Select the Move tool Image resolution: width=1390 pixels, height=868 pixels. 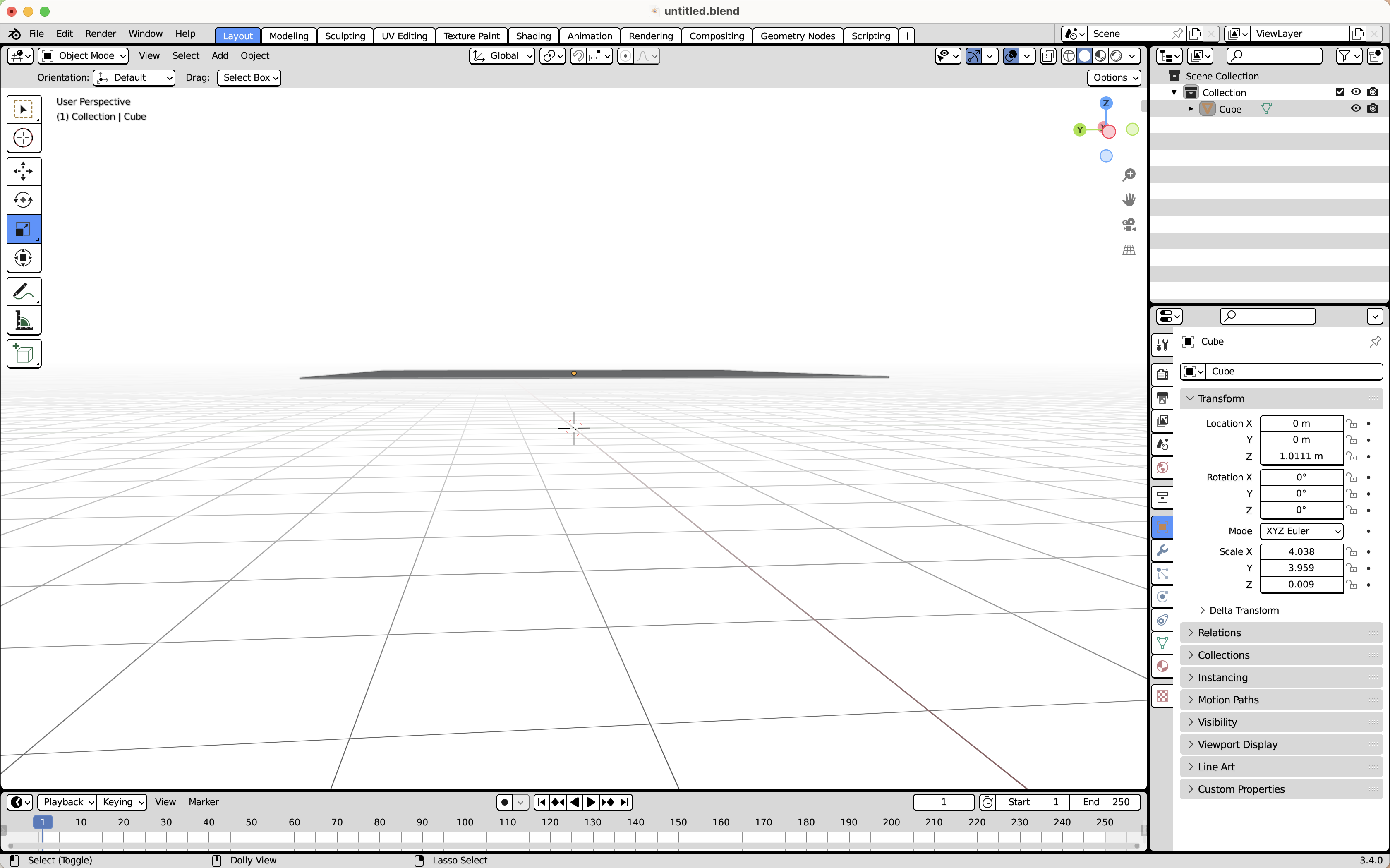pos(24,171)
